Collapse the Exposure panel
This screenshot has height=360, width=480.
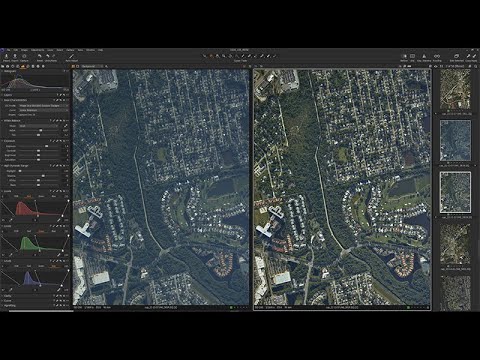point(2,141)
